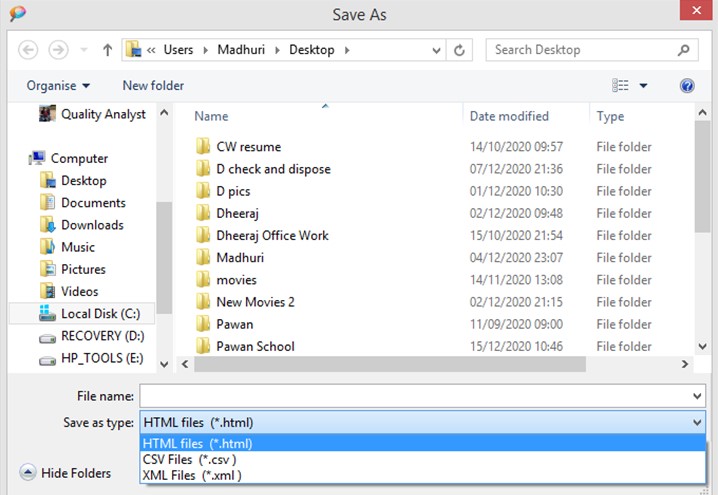Viewport: 718px width, 495px height.
Task: Select the D check and dispose folder icon
Action: point(203,169)
